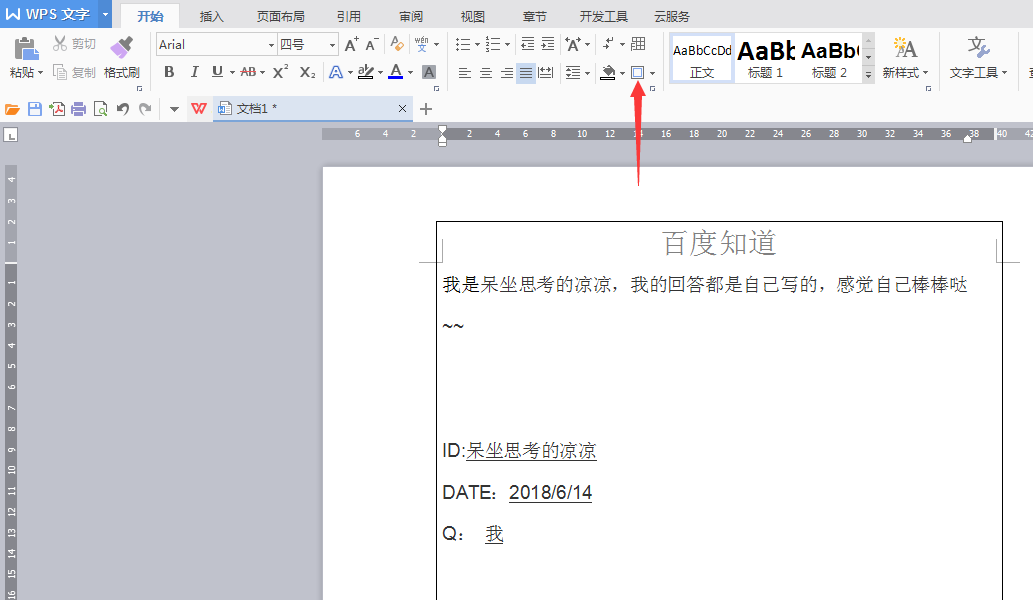Open the numbered list dropdown arrow
The image size is (1033, 600).
[x=507, y=45]
